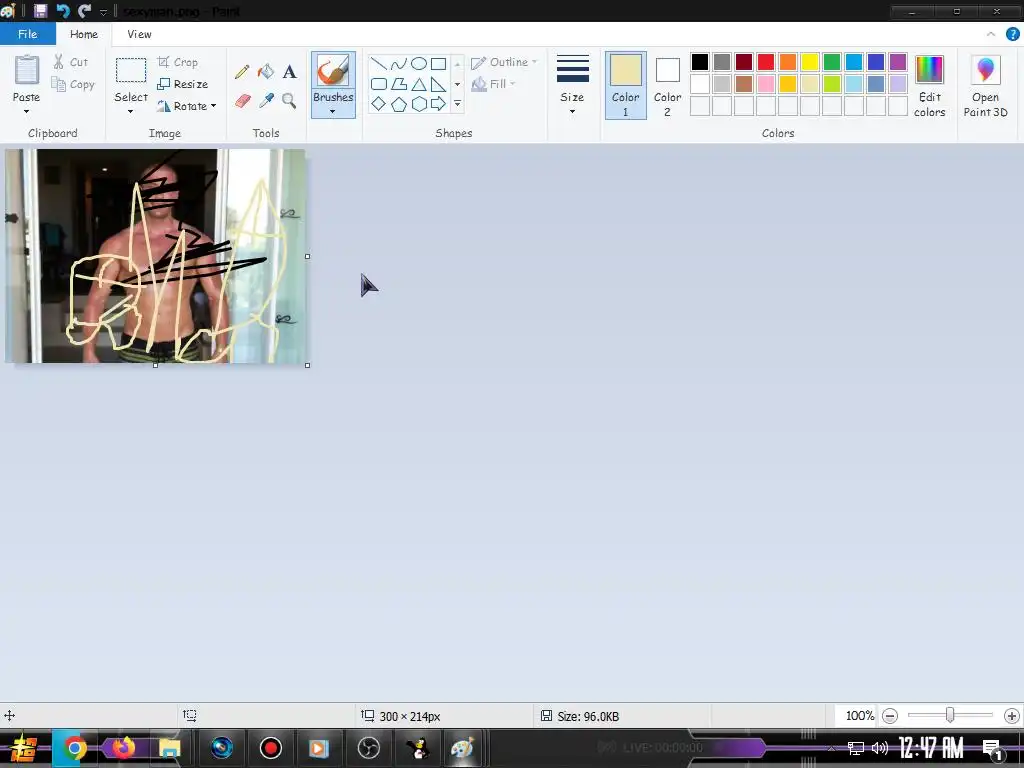Click the rectangular Select tool box
This screenshot has width=1024, height=768.
tap(131, 71)
